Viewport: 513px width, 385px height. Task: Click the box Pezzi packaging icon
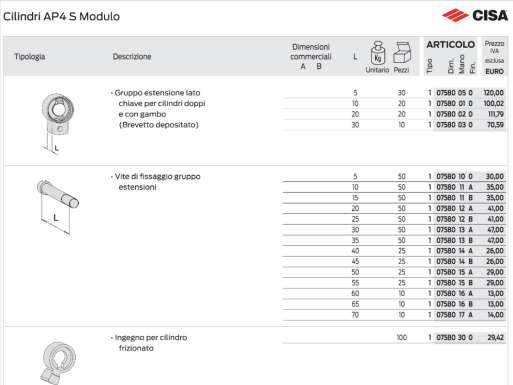point(402,53)
